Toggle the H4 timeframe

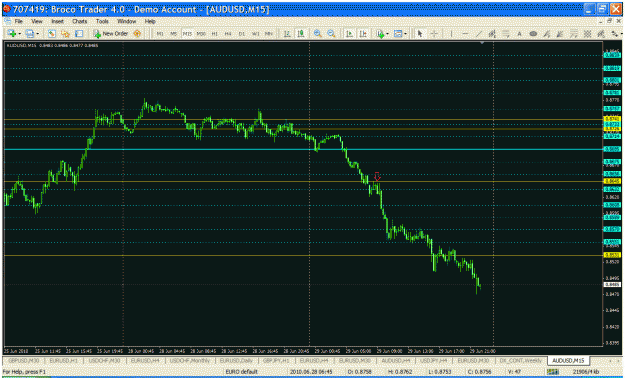point(228,34)
